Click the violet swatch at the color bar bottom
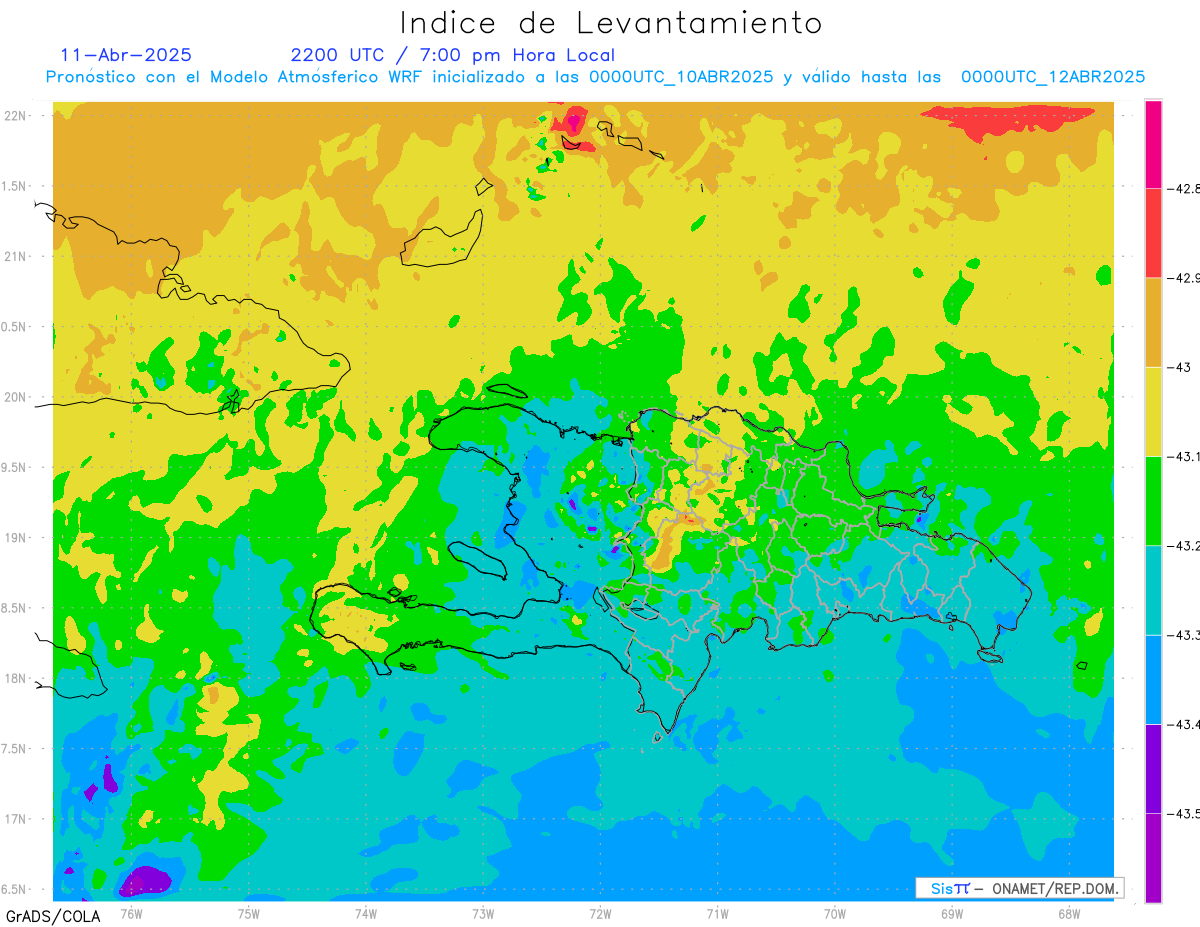The width and height of the screenshot is (1200, 927). [1153, 857]
